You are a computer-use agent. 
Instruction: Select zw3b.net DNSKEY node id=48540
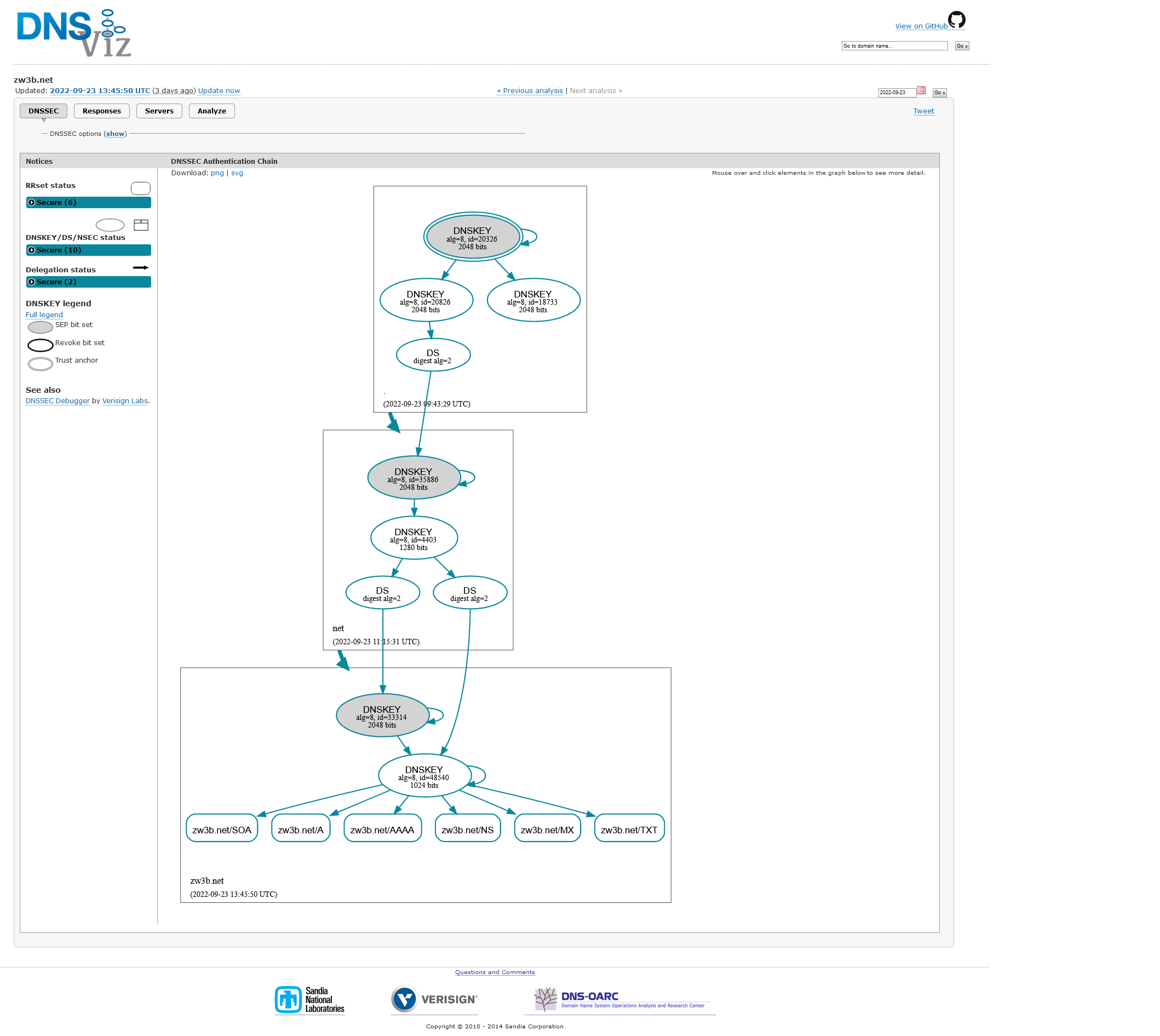pos(425,776)
